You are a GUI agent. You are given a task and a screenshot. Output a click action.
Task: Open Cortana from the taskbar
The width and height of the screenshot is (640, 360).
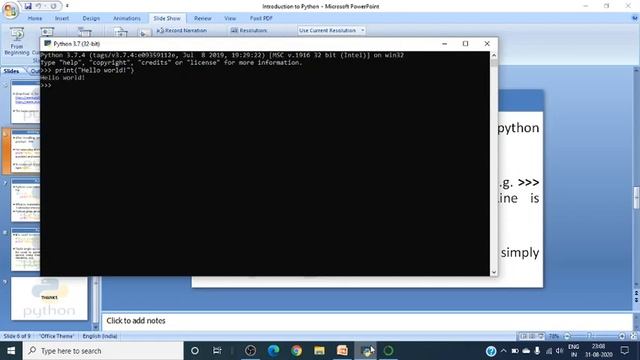tap(195, 351)
